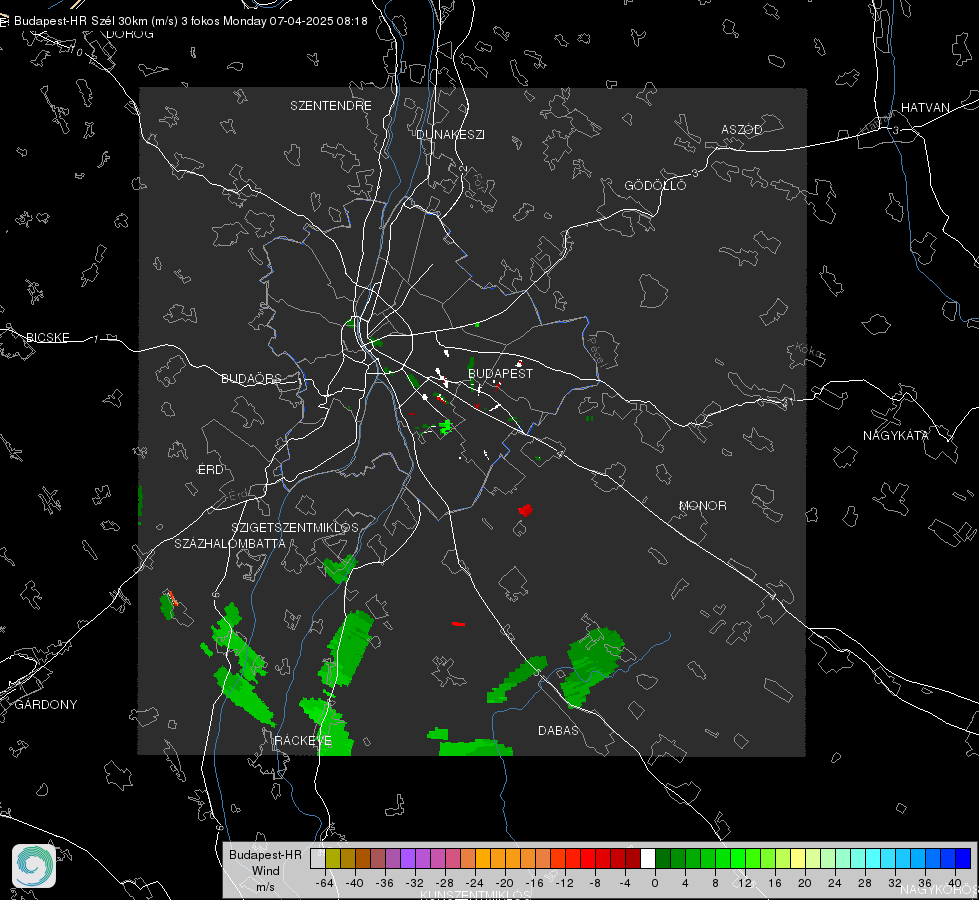979x900 pixels.
Task: Click the RÁCKEVE town label
Action: tap(303, 741)
